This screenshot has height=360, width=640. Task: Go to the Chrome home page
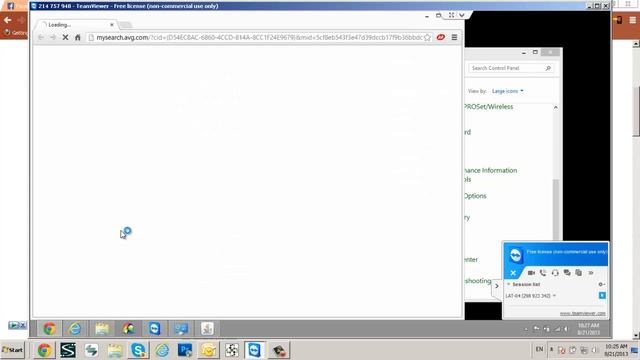pos(78,37)
